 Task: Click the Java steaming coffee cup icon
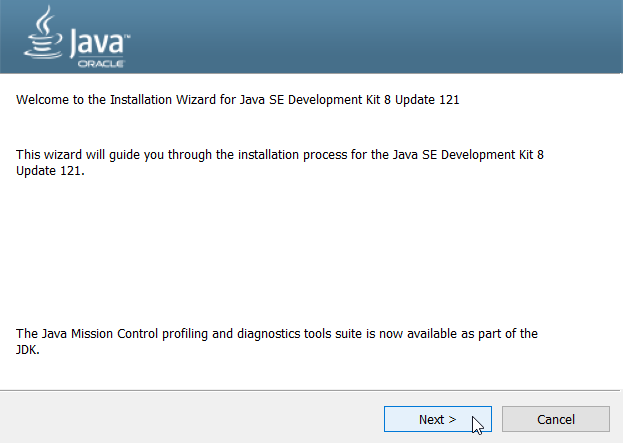(x=43, y=33)
